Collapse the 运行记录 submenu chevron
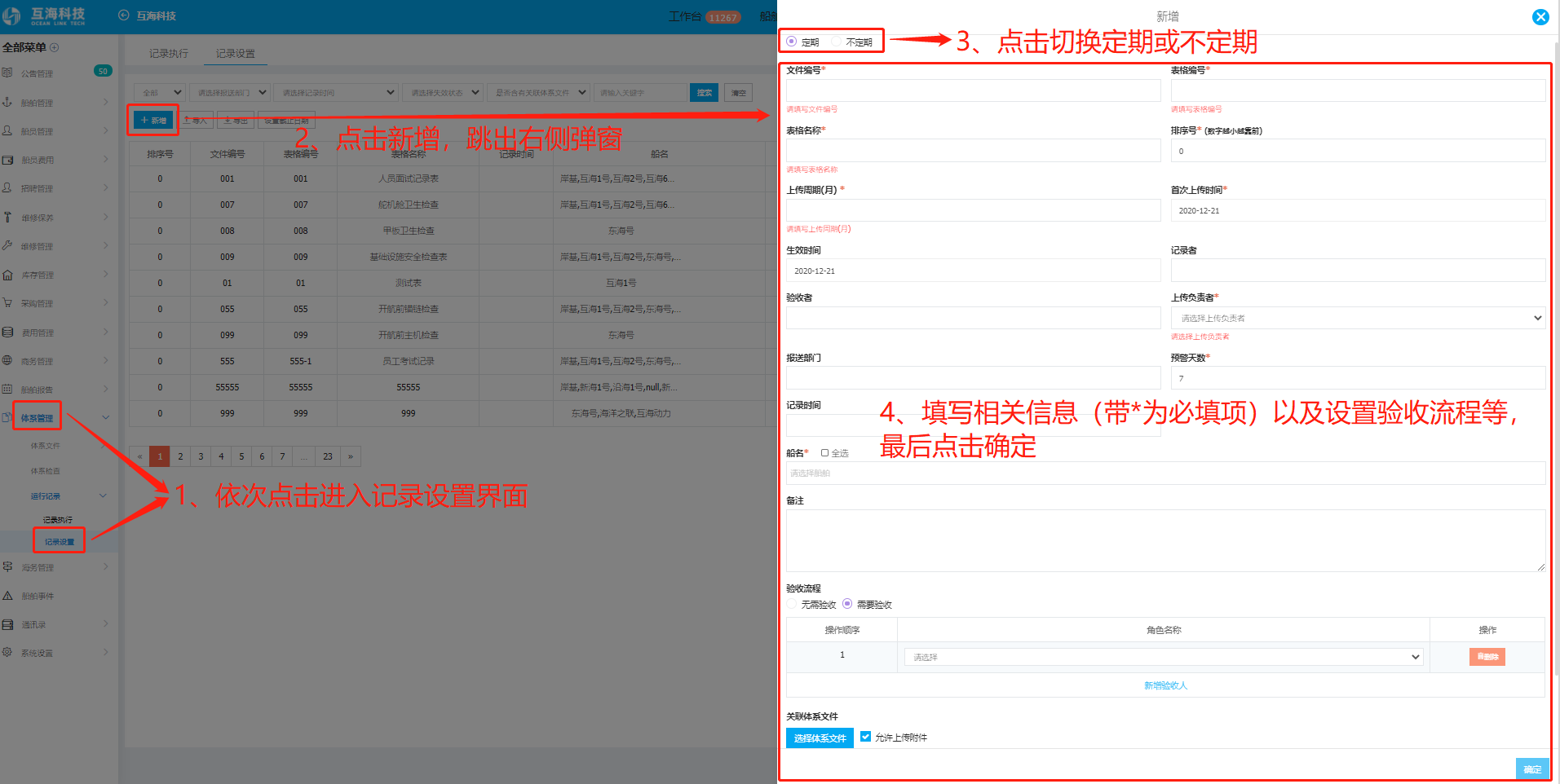The height and width of the screenshot is (784, 1560). point(103,496)
